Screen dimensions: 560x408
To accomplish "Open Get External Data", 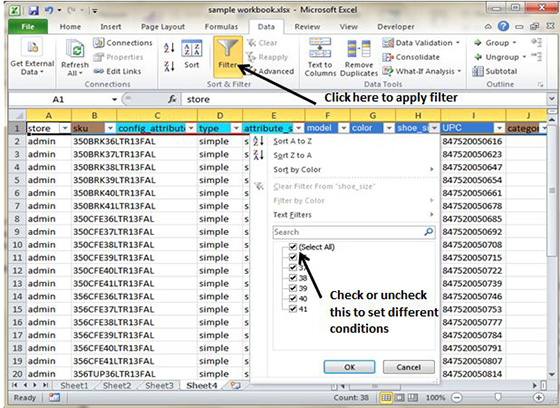I will 32,56.
